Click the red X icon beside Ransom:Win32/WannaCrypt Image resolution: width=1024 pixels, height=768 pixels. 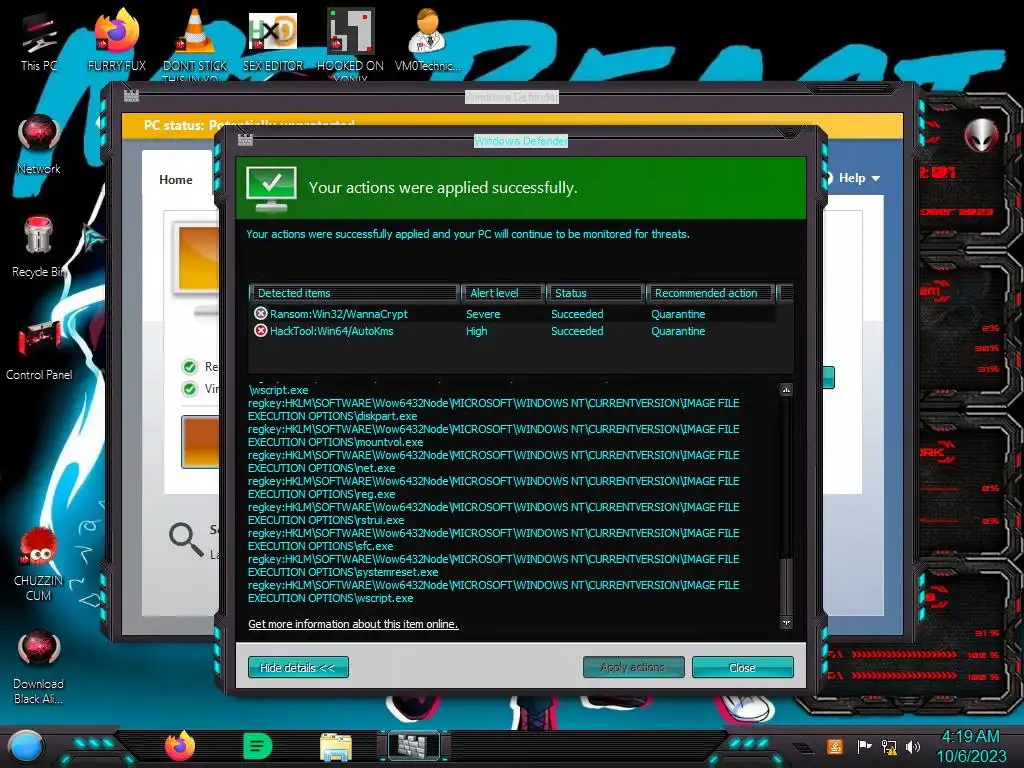point(261,313)
